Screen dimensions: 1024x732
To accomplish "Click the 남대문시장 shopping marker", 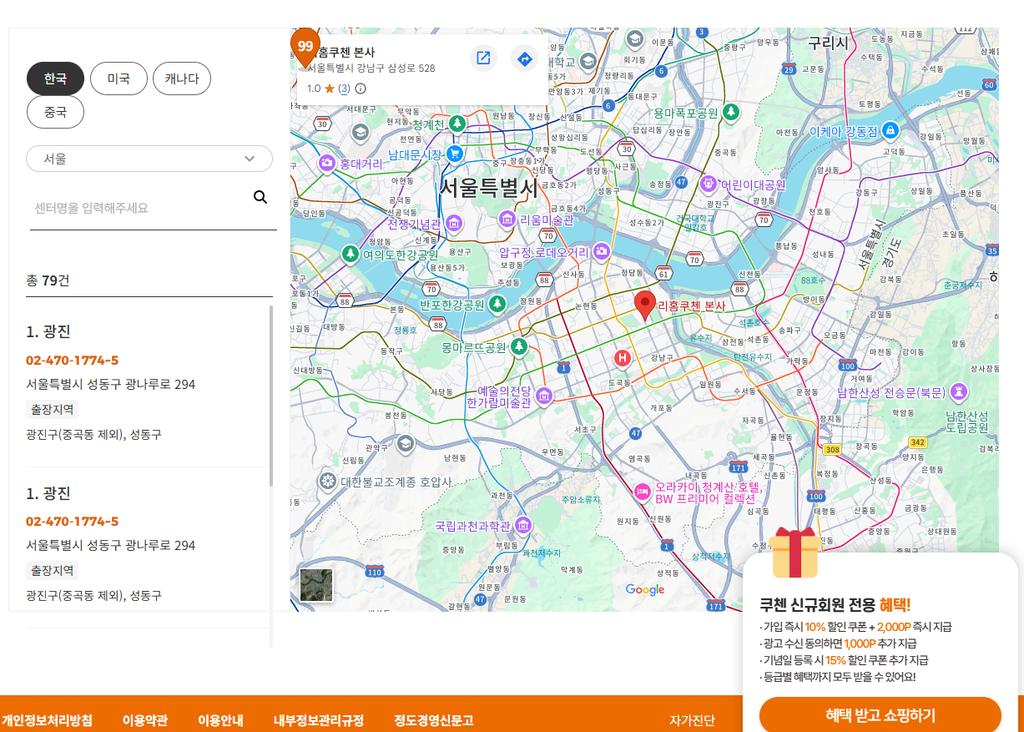I will [x=455, y=154].
